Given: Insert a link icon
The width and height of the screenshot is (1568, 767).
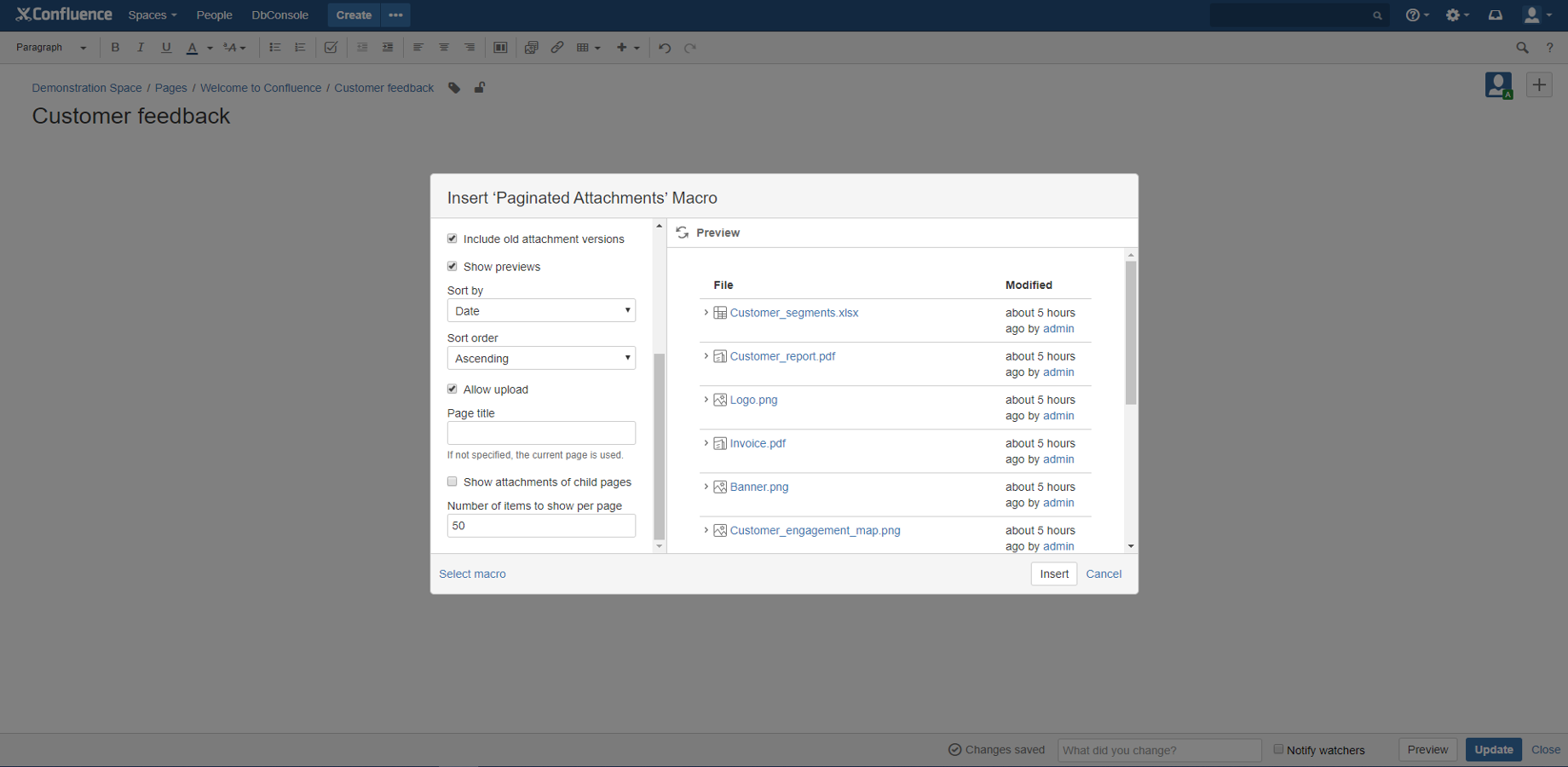Looking at the screenshot, I should point(557,48).
